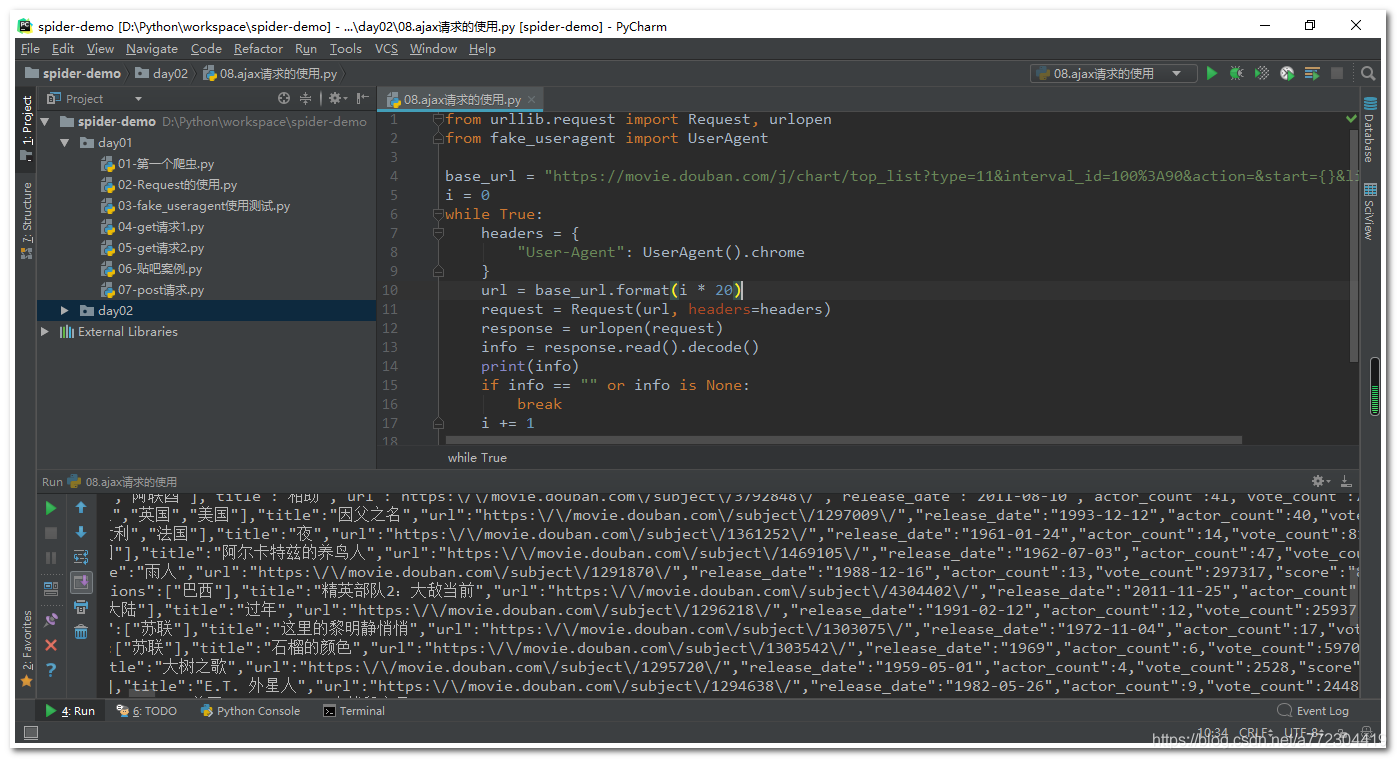Open Event Log
The image size is (1397, 759).
click(x=1313, y=711)
